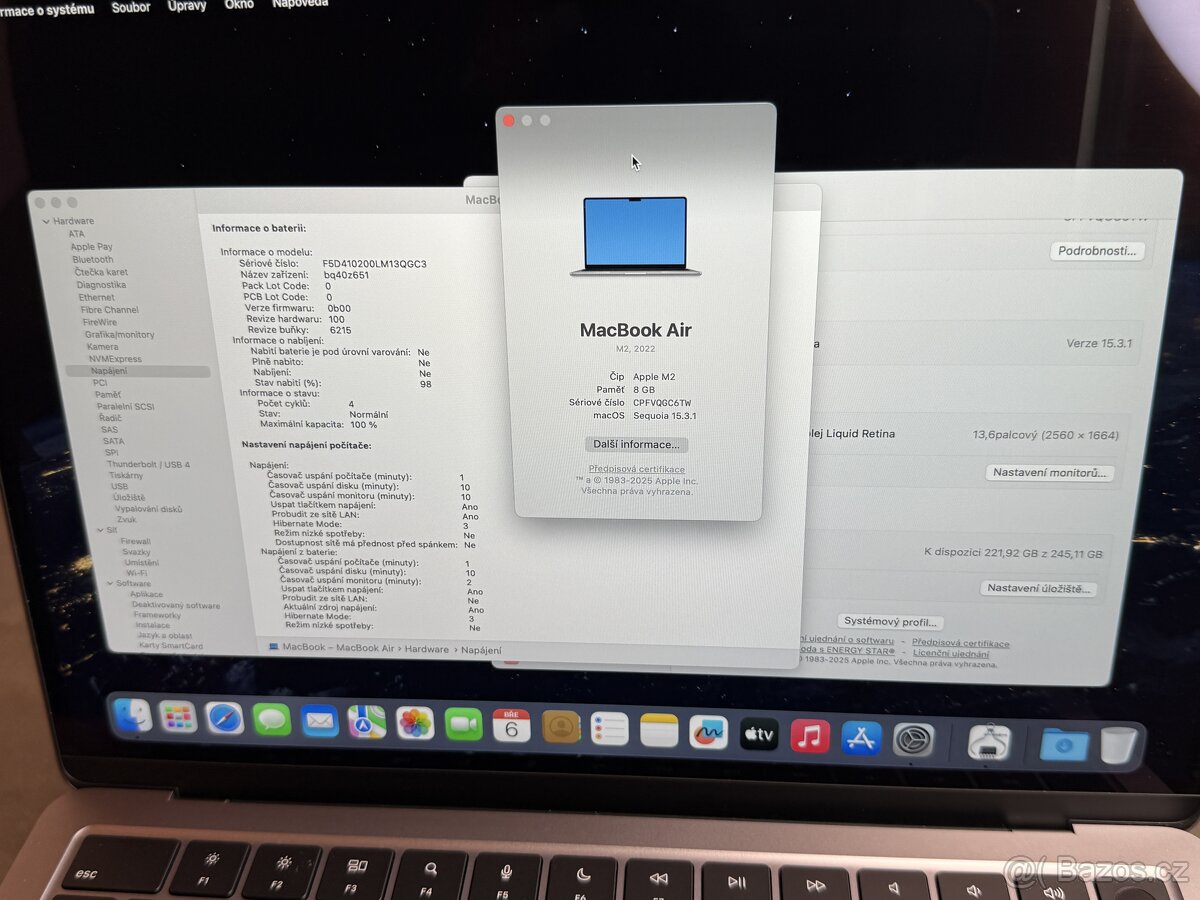The height and width of the screenshot is (900, 1200).
Task: Select Ethernet in the sidebar
Action: point(96,297)
